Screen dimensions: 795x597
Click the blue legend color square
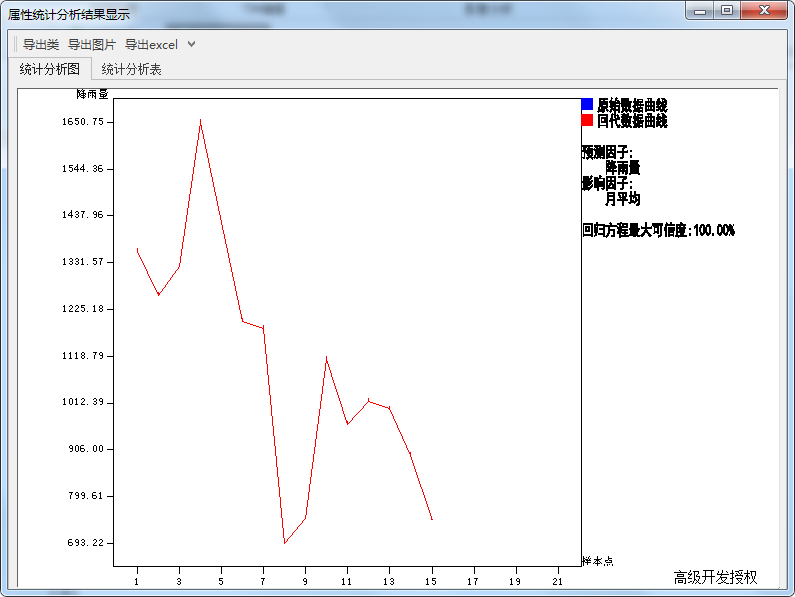click(587, 104)
